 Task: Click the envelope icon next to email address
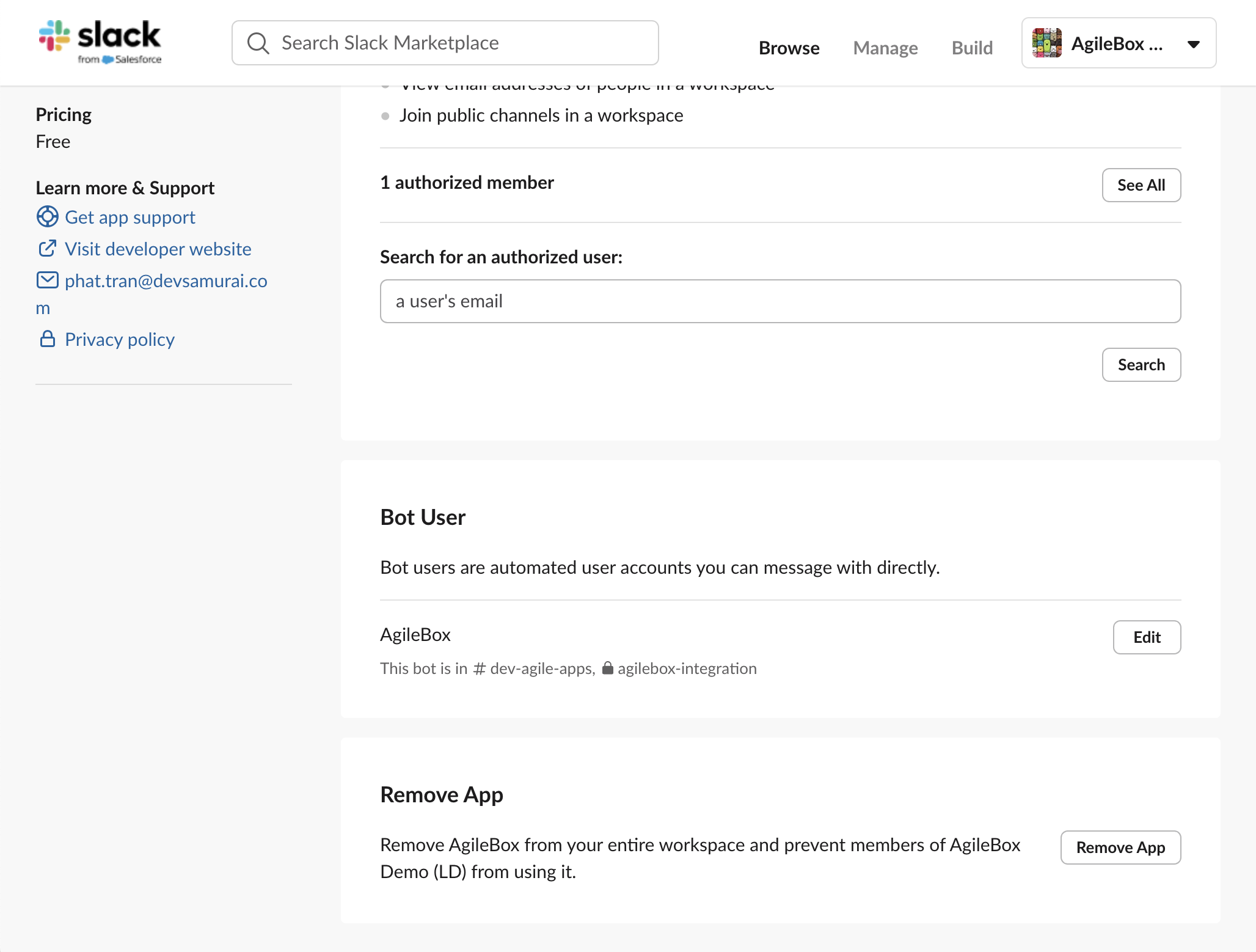(x=48, y=280)
